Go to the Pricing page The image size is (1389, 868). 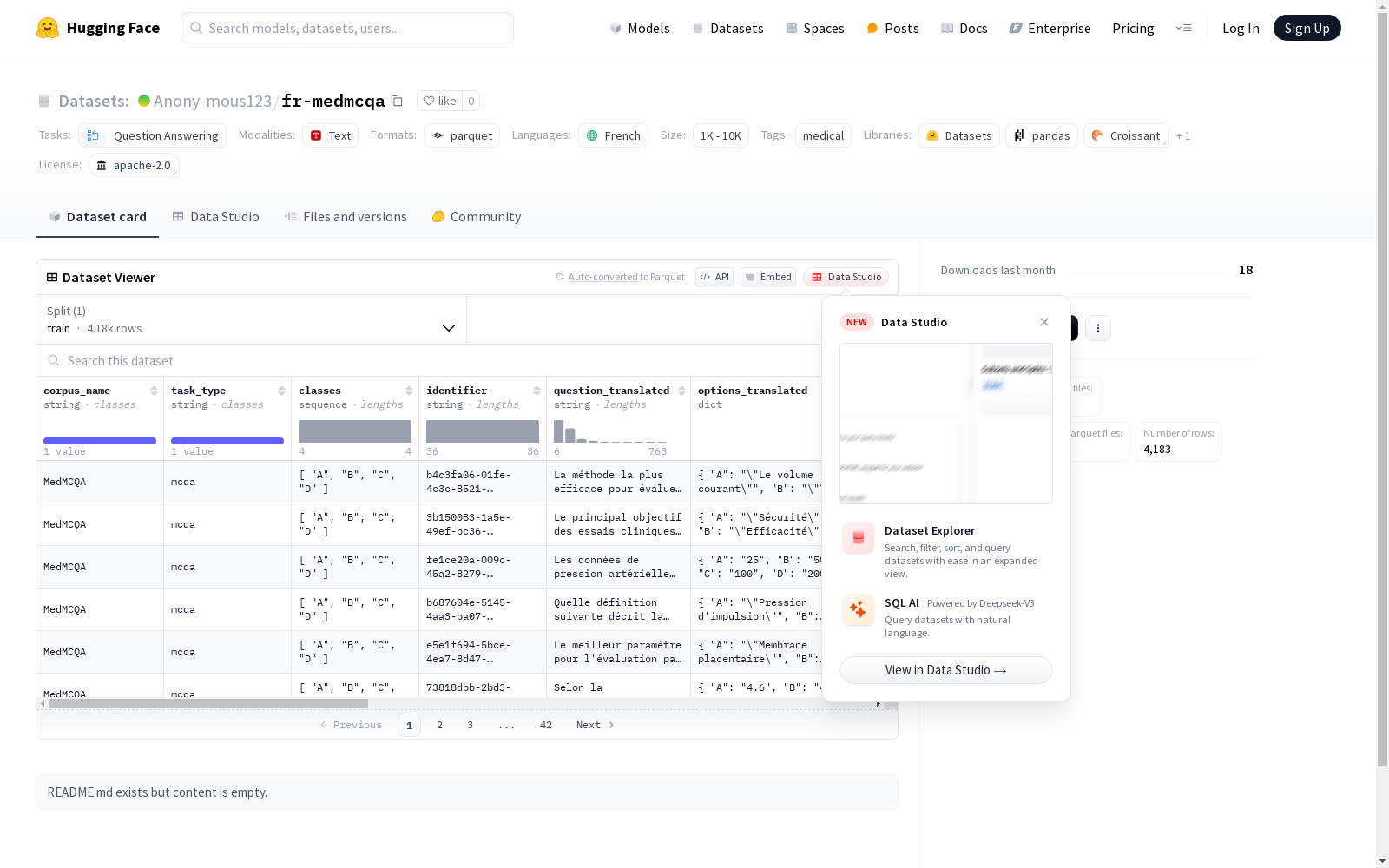click(x=1133, y=28)
